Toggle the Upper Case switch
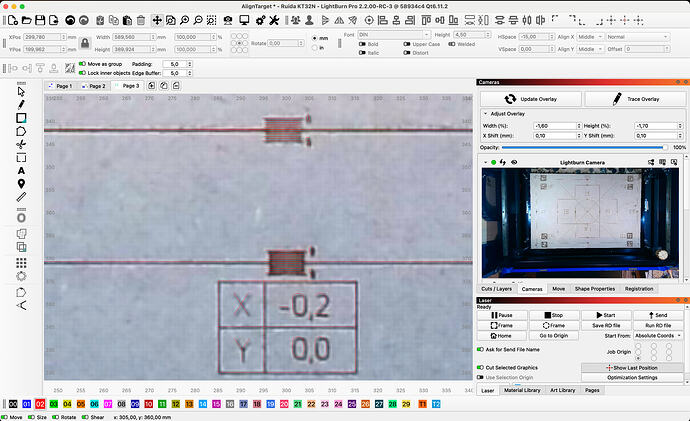Image resolution: width=690 pixels, height=421 pixels. (x=407, y=44)
